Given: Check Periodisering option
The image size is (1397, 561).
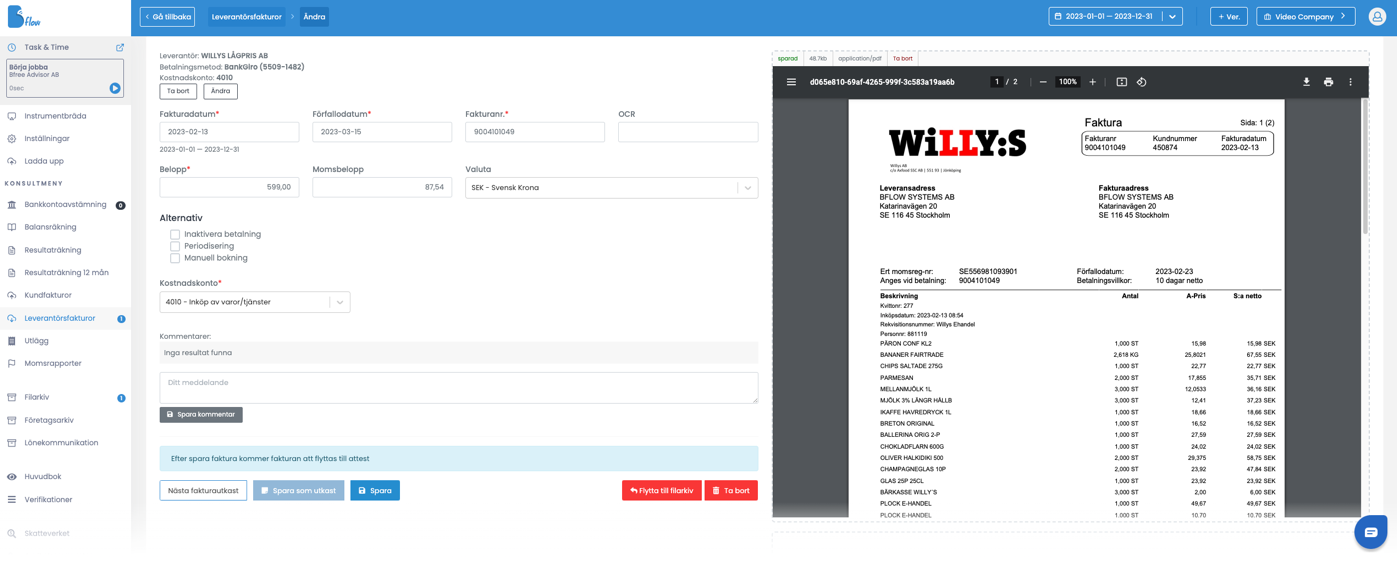Looking at the screenshot, I should (175, 246).
